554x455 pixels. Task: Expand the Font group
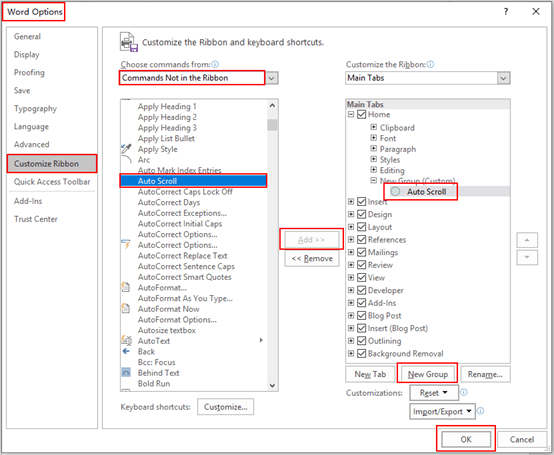point(373,137)
